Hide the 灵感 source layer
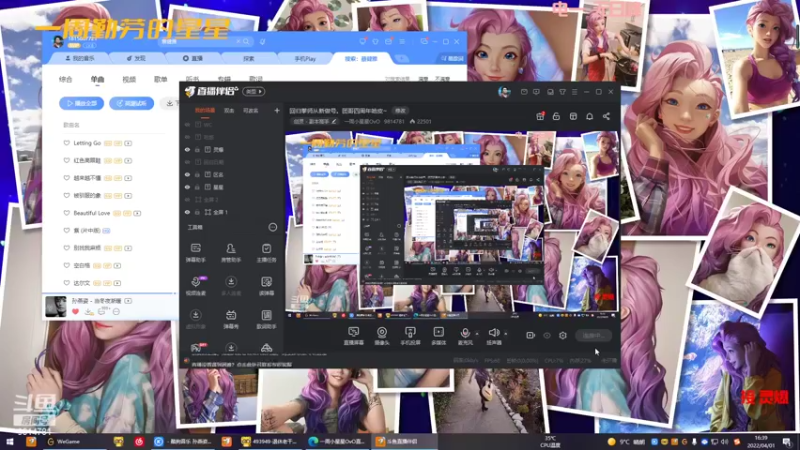Screen dimensions: 800x450 coord(187,150)
